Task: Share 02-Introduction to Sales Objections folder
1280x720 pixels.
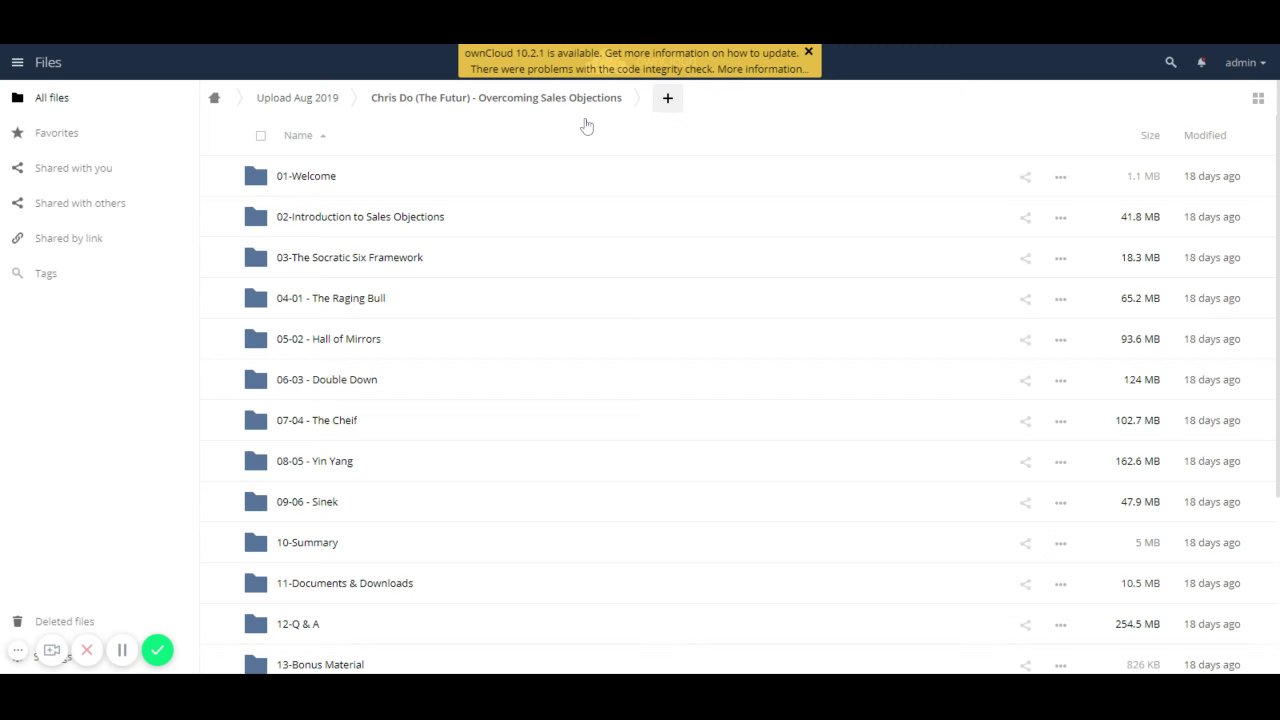Action: pos(1025,217)
